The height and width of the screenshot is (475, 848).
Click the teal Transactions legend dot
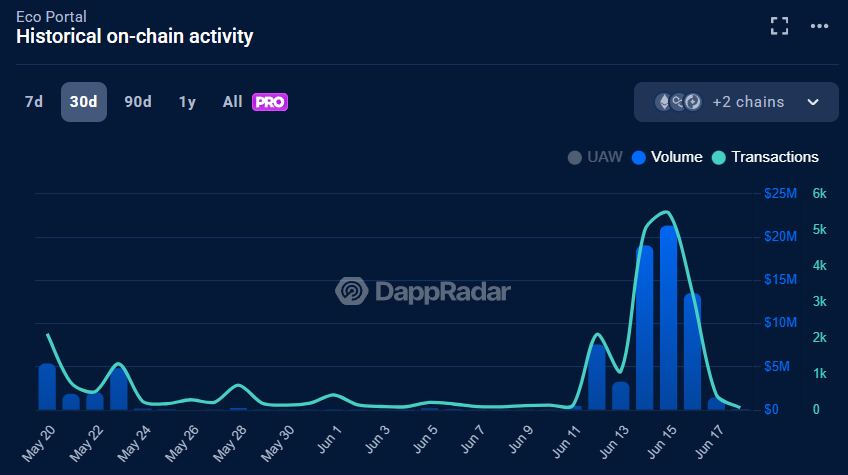pos(718,158)
